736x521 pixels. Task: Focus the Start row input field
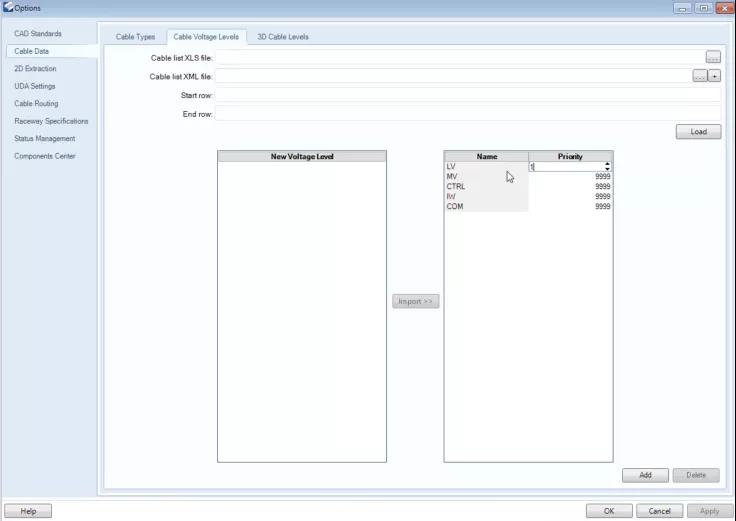(468, 95)
